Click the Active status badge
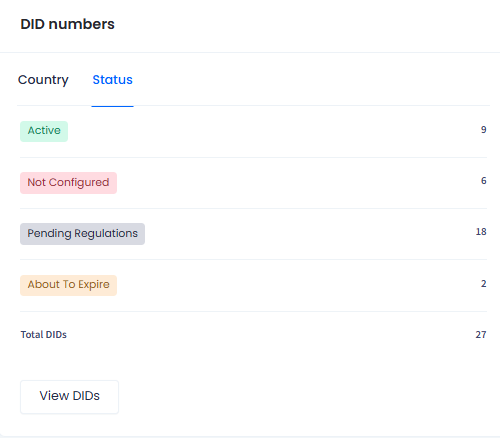500x438 pixels. (44, 131)
